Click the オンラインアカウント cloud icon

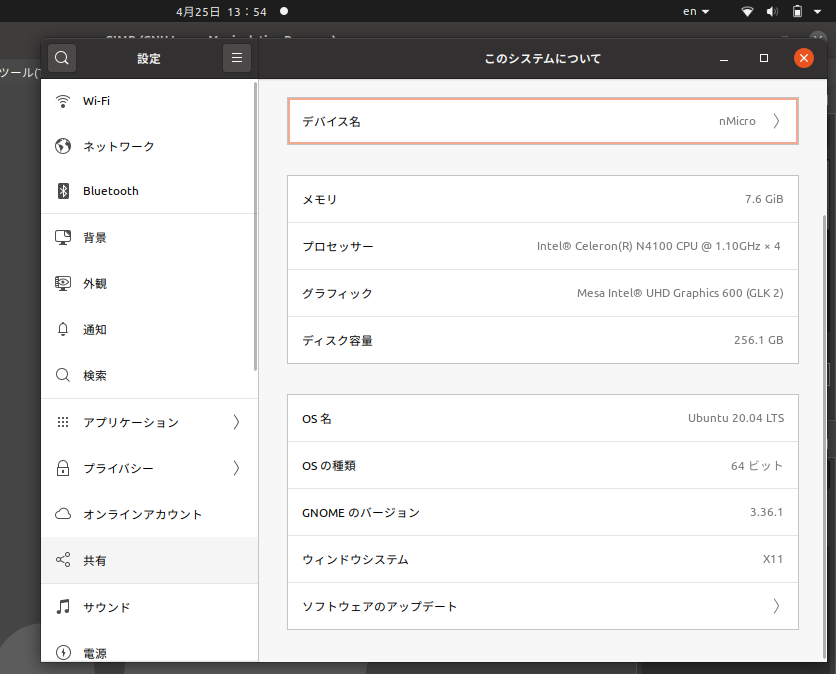tap(62, 514)
